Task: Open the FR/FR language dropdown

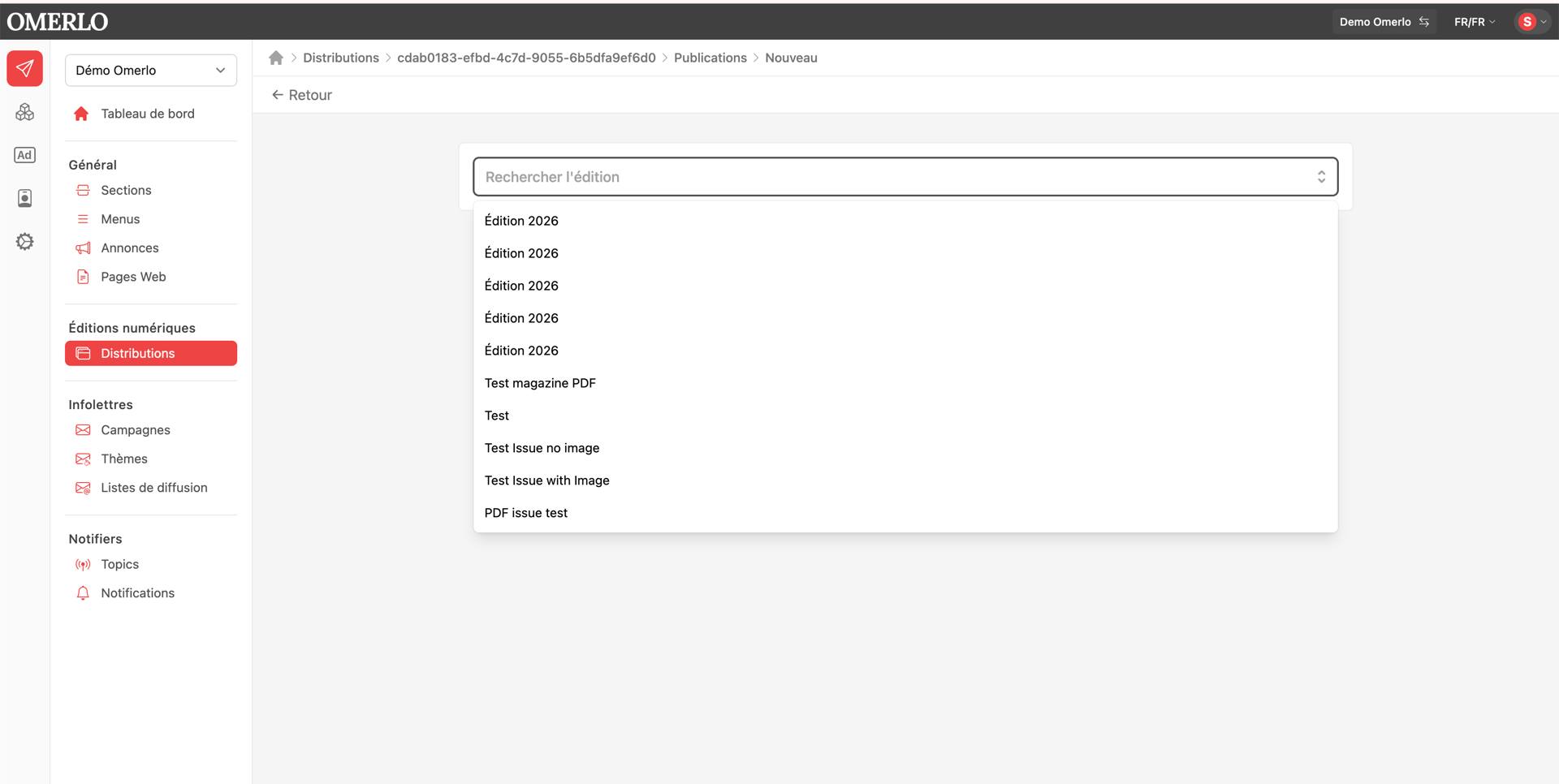Action: click(1474, 22)
